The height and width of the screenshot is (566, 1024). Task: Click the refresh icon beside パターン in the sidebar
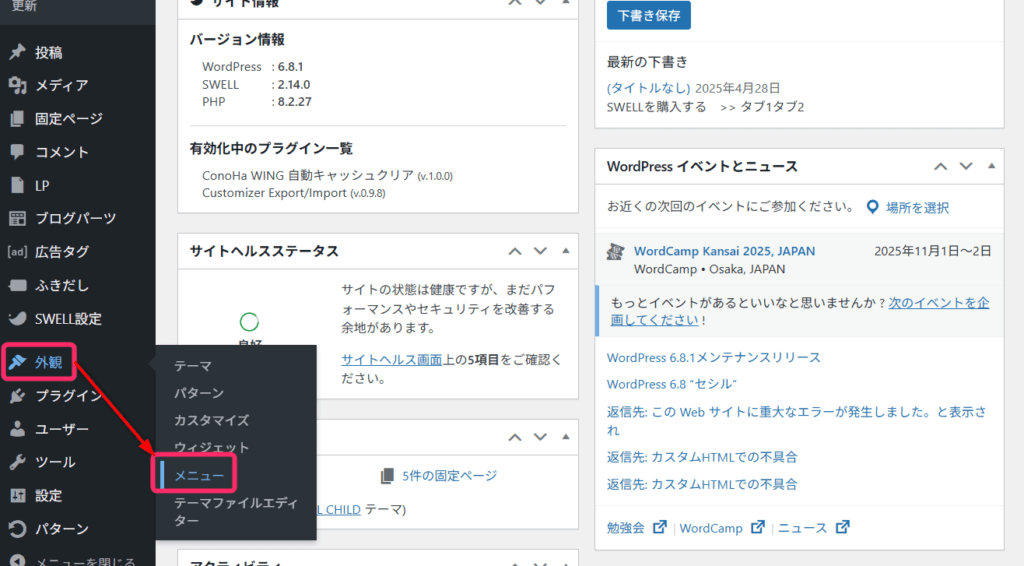pyautogui.click(x=18, y=529)
